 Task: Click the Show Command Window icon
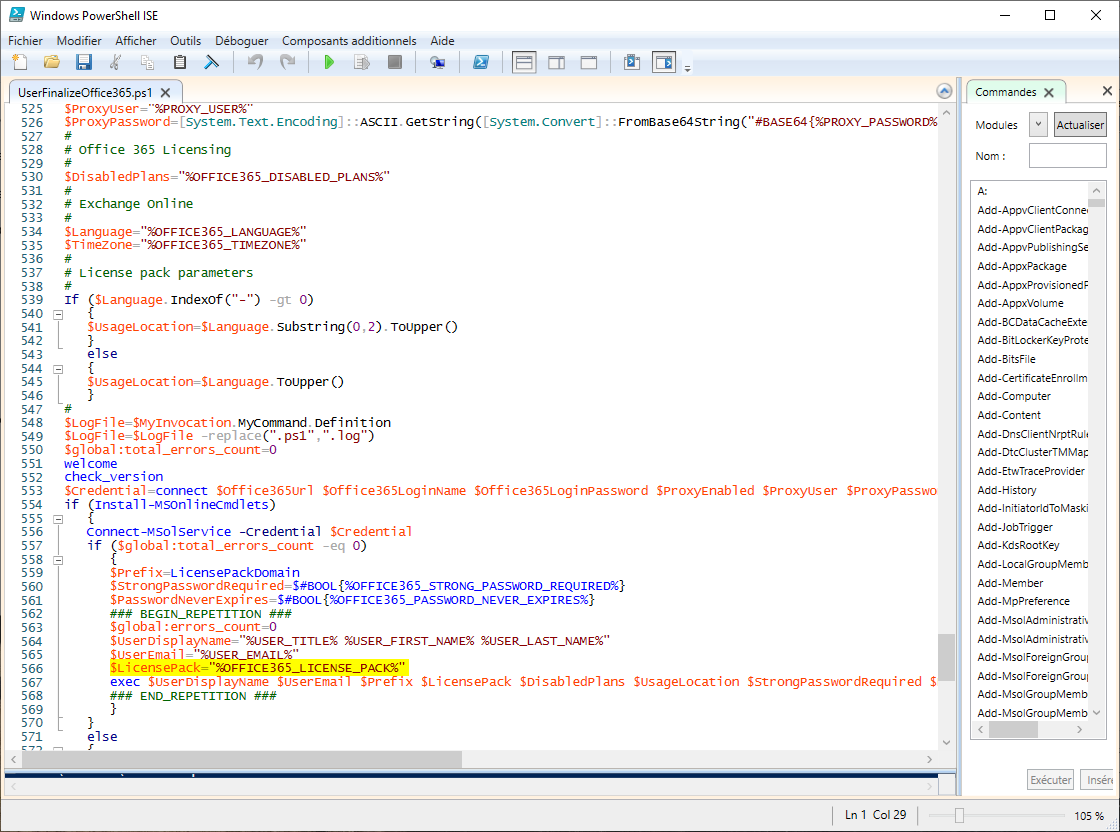[x=631, y=62]
